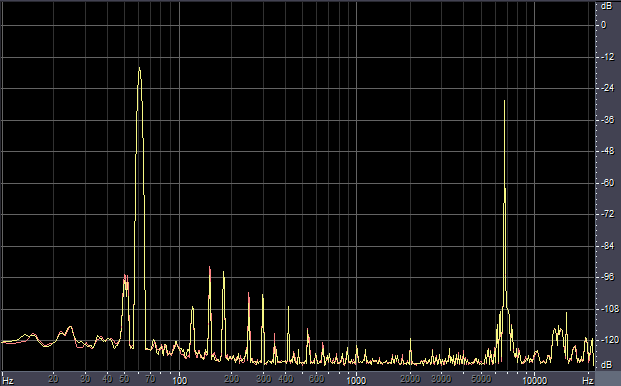Click the 20 Hz frequency label
The width and height of the screenshot is (621, 386).
pyautogui.click(x=53, y=379)
